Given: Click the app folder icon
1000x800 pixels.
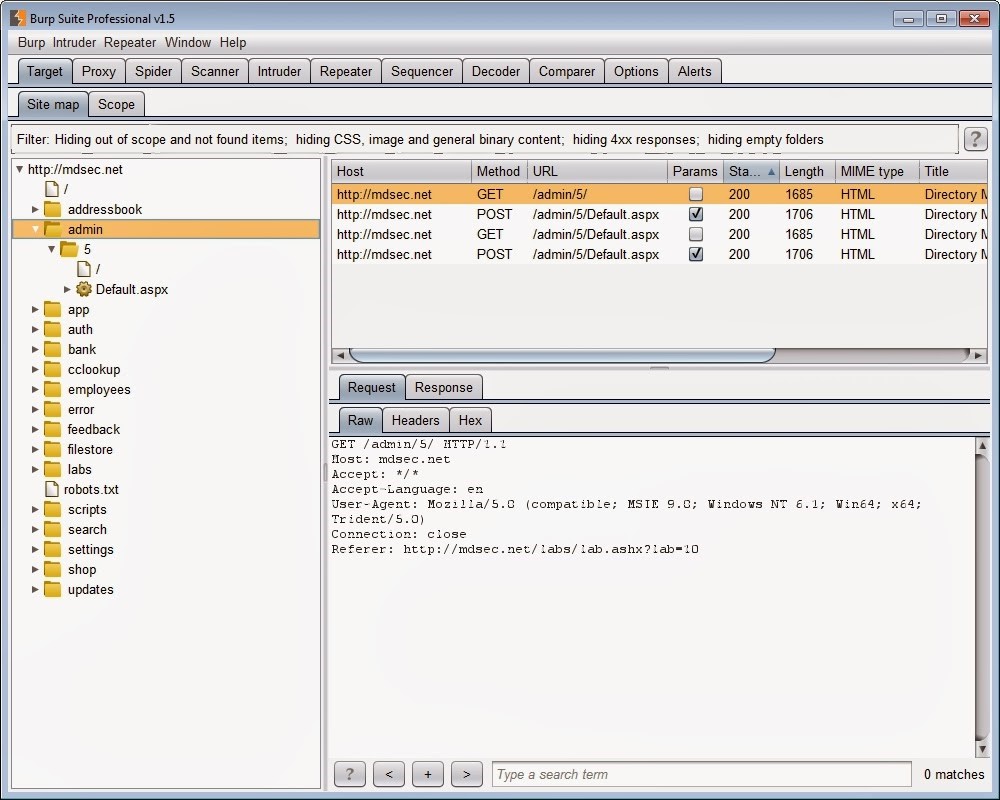Looking at the screenshot, I should 52,309.
